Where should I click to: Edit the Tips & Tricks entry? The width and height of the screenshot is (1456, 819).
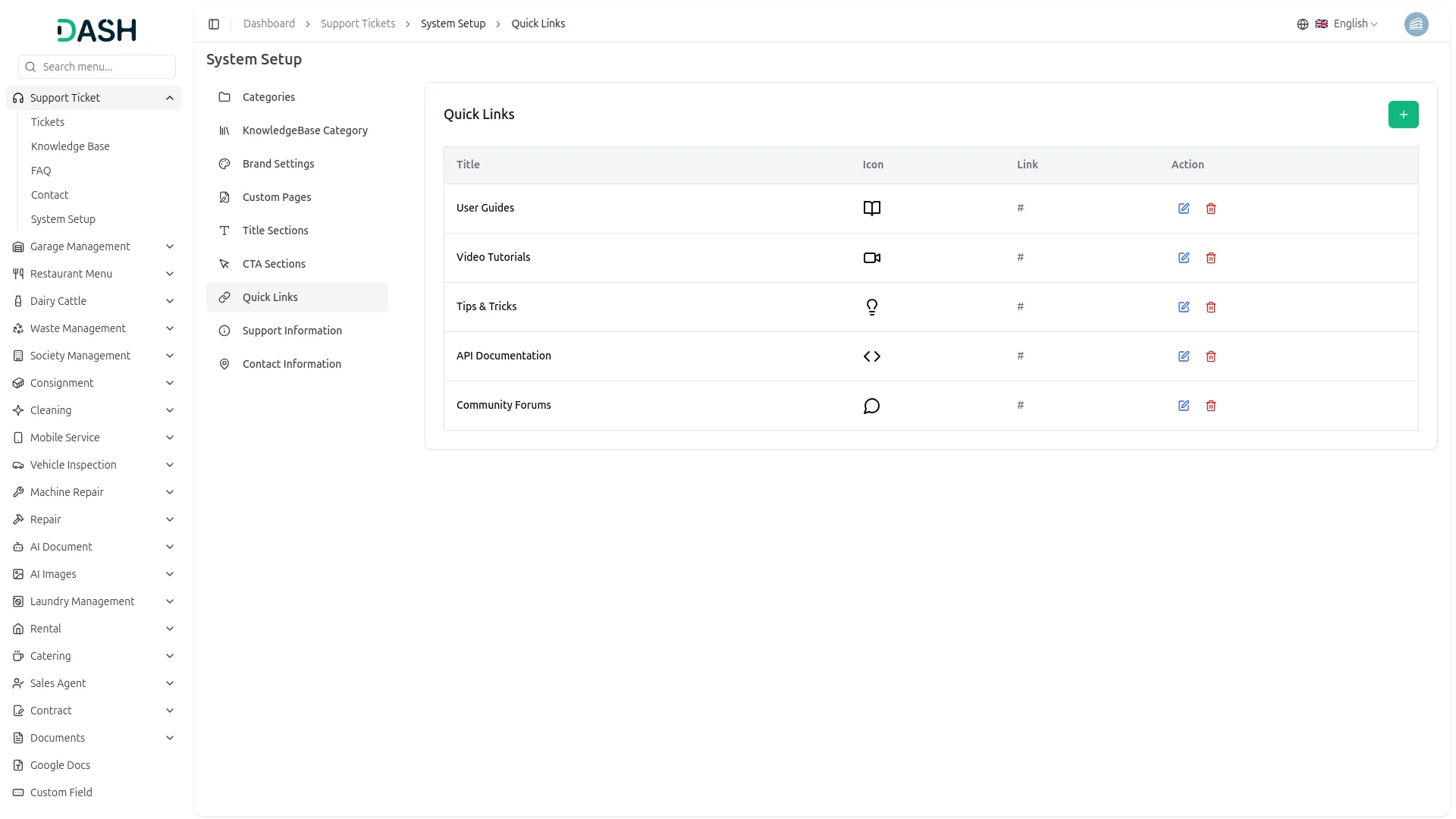click(x=1183, y=307)
